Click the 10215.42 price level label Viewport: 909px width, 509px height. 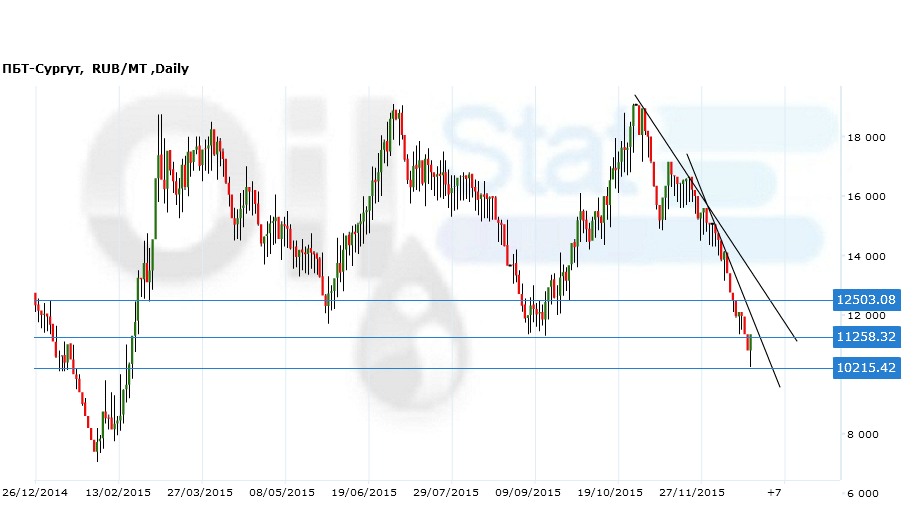[x=865, y=368]
